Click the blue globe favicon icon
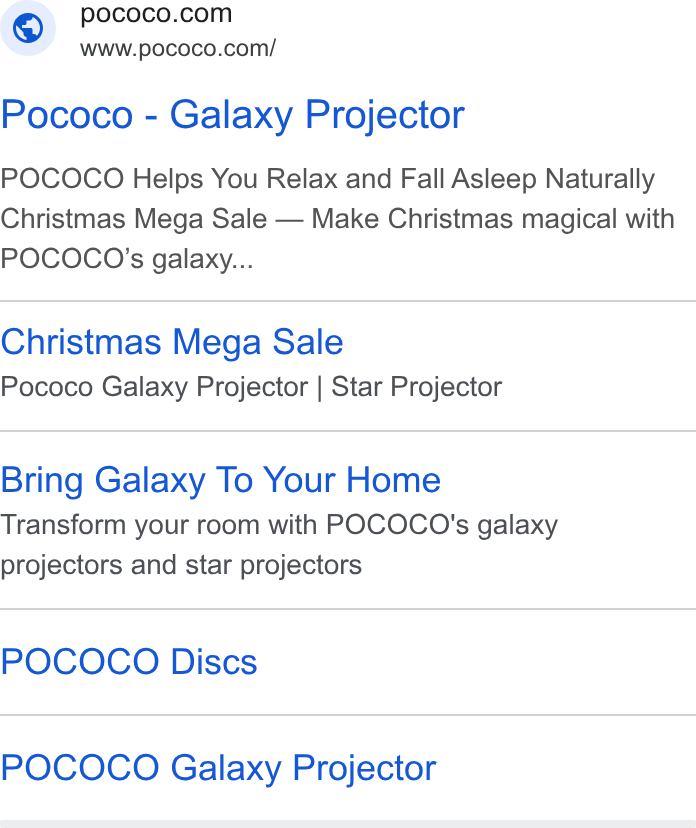Image resolution: width=696 pixels, height=828 pixels. tap(28, 28)
